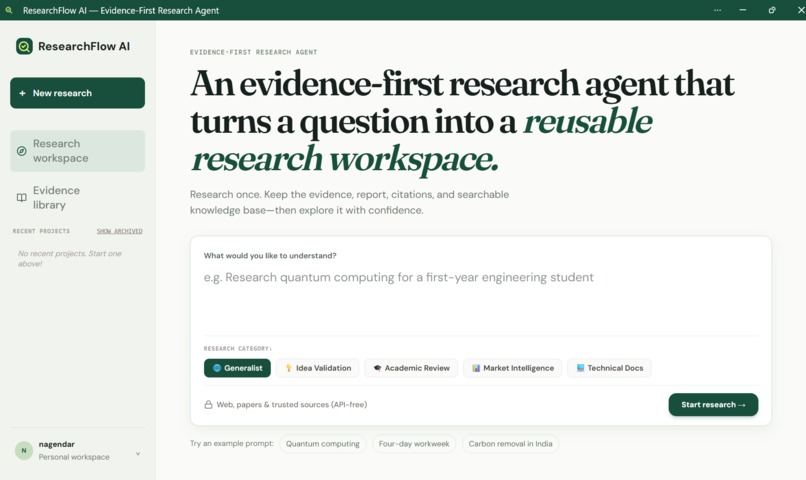806x480 pixels.
Task: Open the Evidence library section
Action: [x=78, y=197]
